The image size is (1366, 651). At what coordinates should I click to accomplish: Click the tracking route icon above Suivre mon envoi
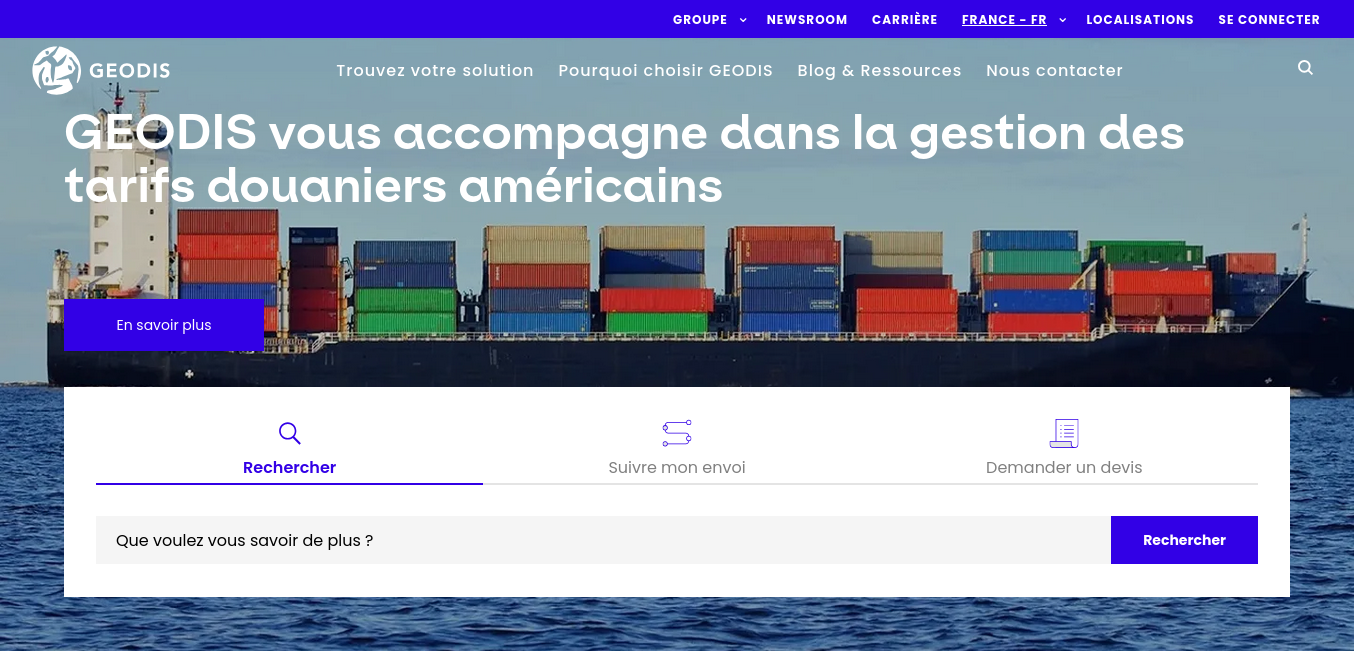(677, 433)
